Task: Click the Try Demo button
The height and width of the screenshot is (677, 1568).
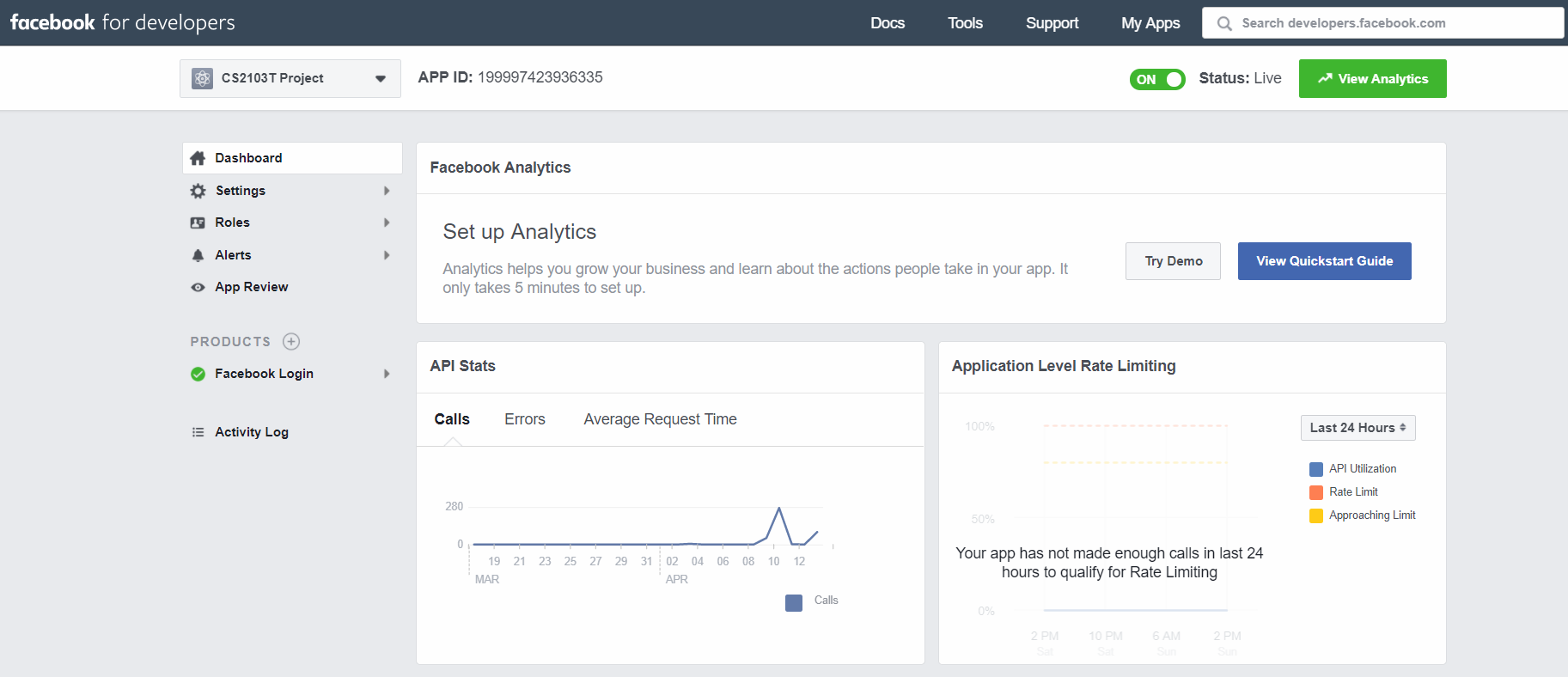Action: tap(1173, 261)
